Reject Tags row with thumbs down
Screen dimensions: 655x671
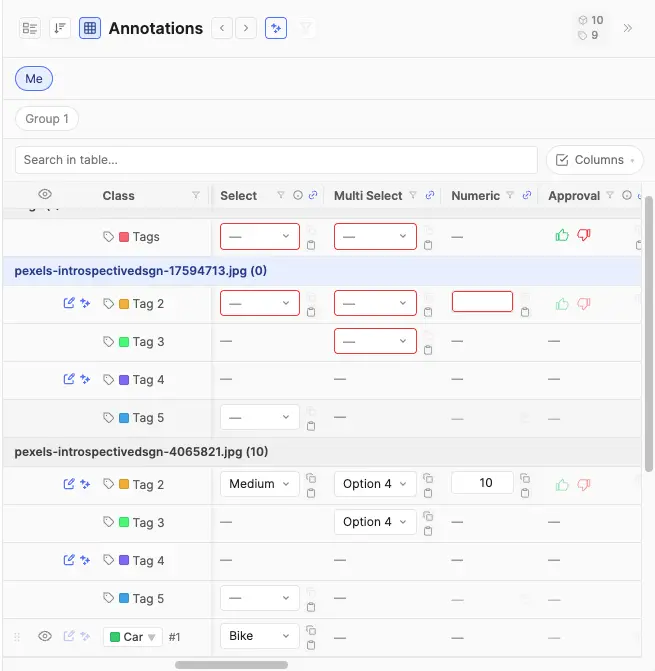point(584,235)
